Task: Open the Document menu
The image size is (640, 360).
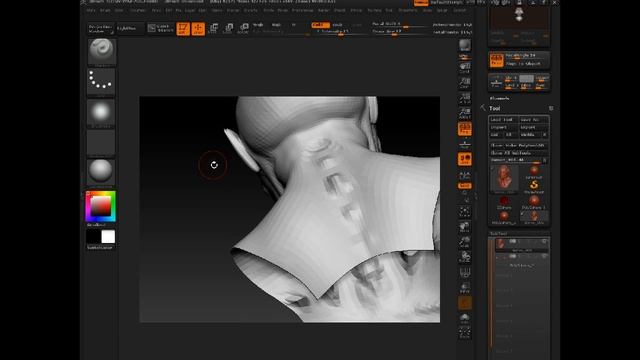Action: point(138,10)
